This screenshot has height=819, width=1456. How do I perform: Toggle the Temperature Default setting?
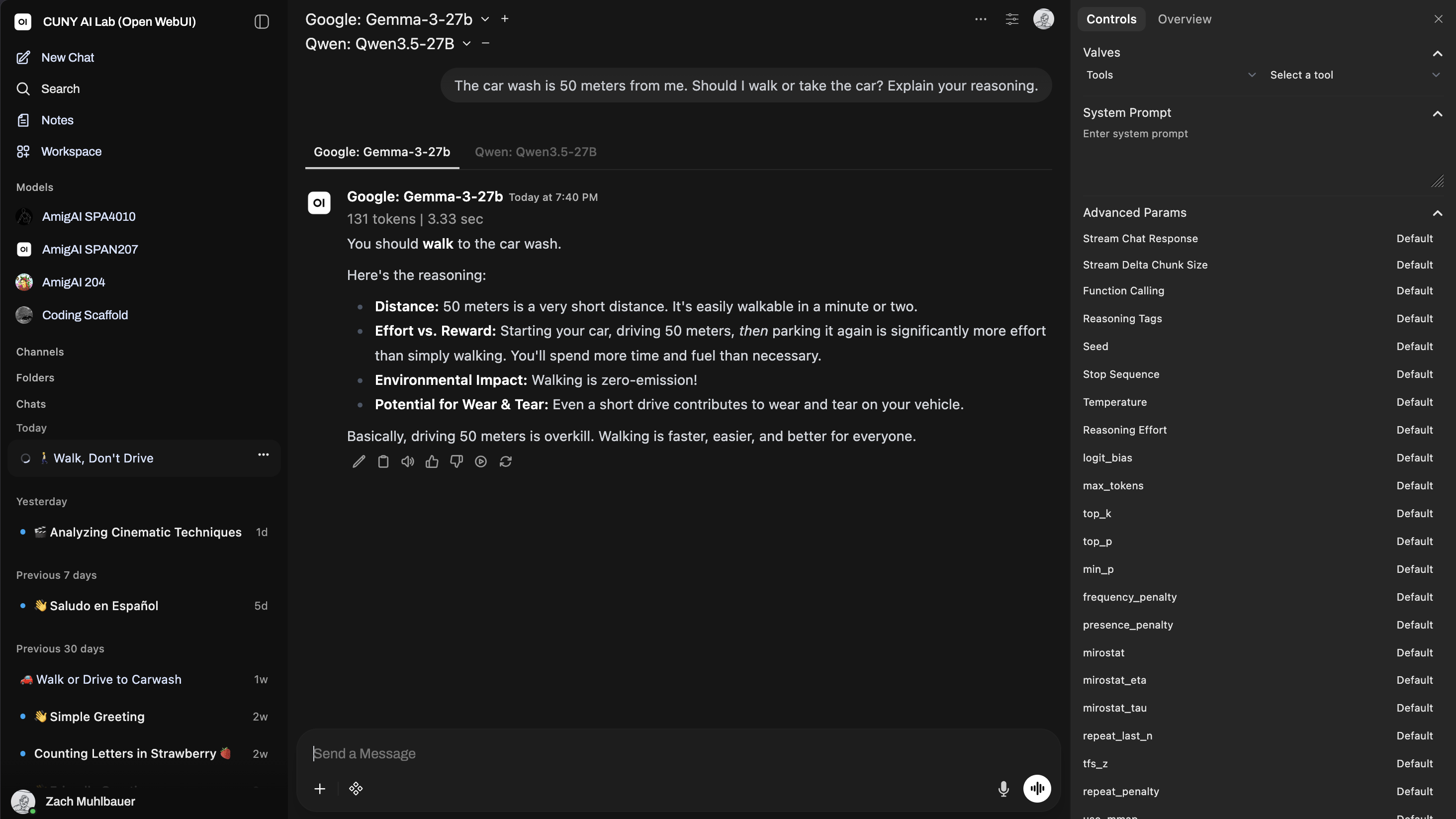[1415, 402]
